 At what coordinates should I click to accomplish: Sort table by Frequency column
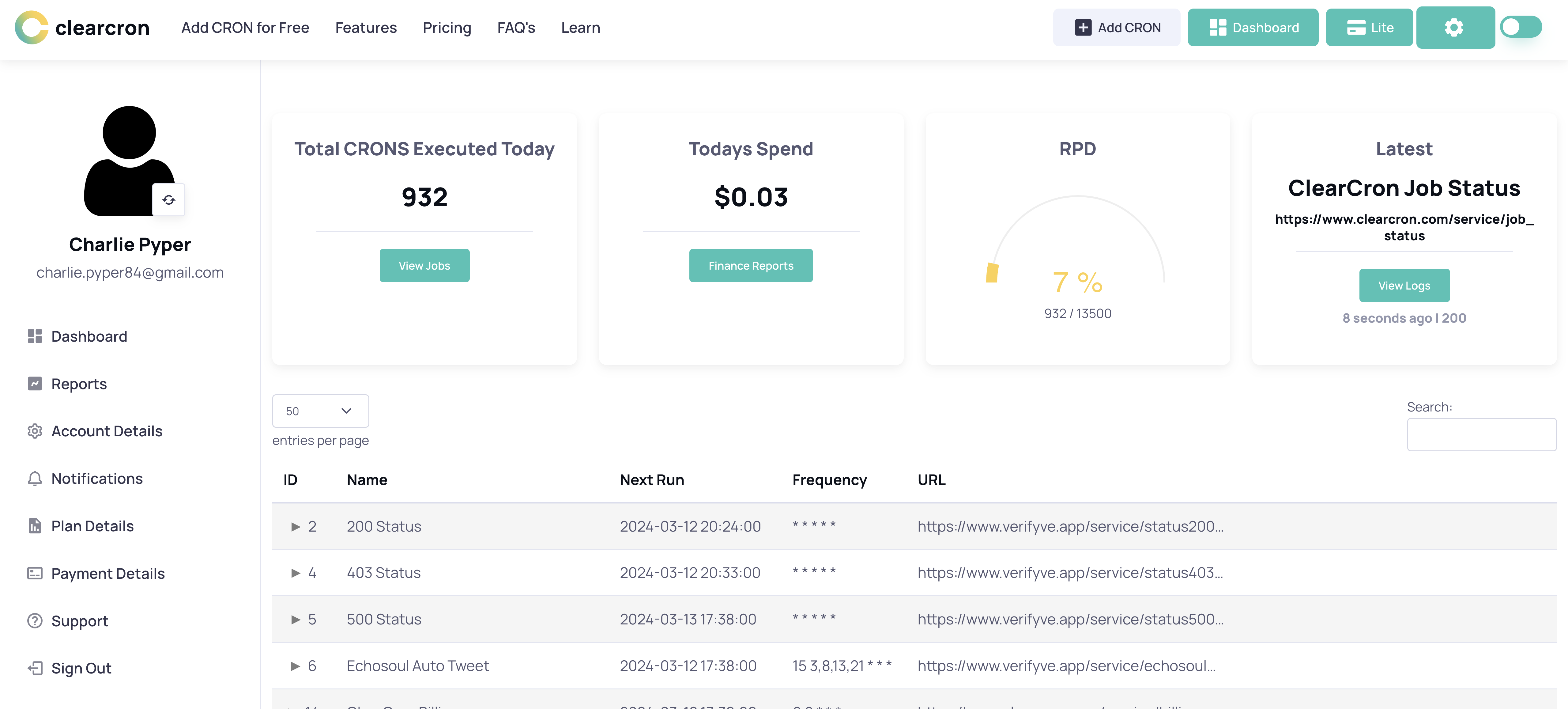coord(829,481)
